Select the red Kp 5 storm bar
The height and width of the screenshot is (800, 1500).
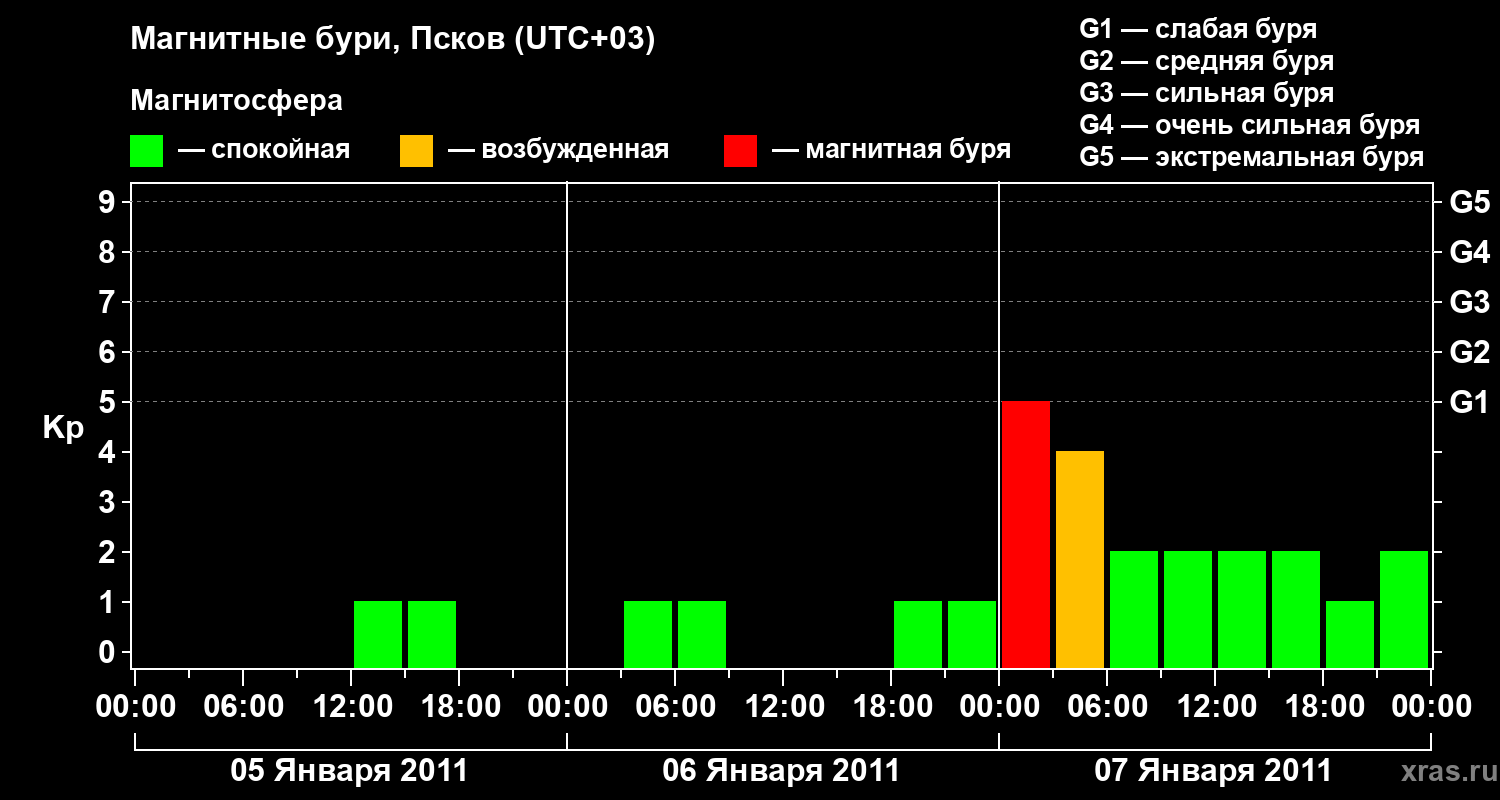click(1026, 534)
